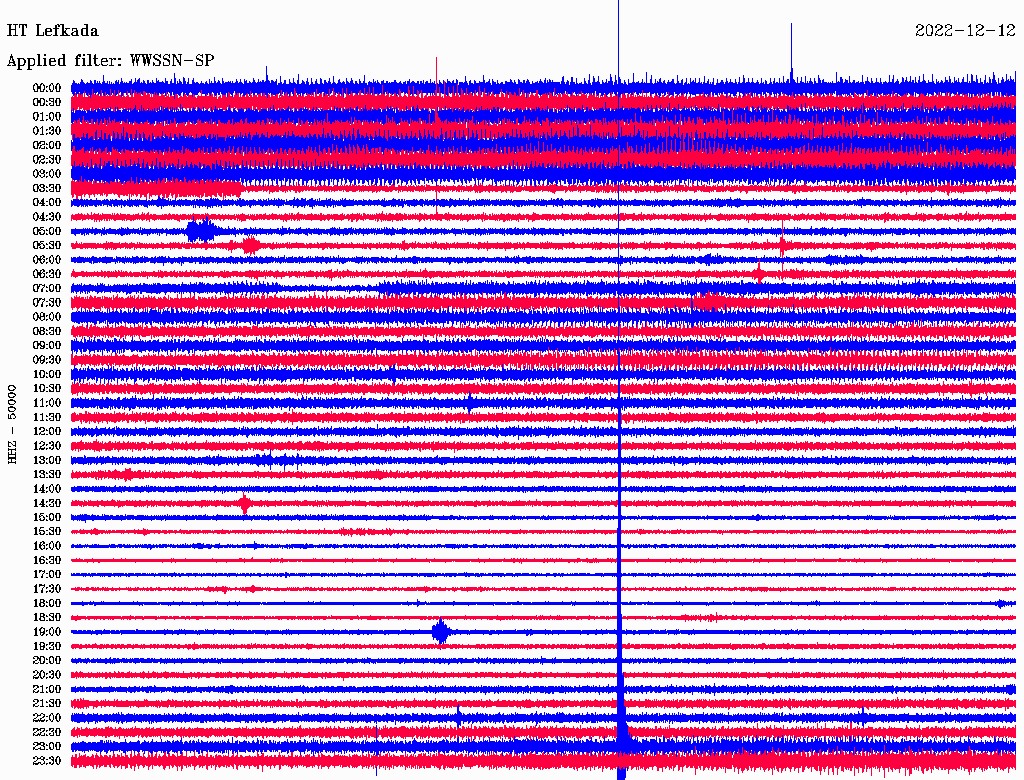Image resolution: width=1024 pixels, height=780 pixels.
Task: Click the 07:00 time label
Action: click(x=47, y=288)
